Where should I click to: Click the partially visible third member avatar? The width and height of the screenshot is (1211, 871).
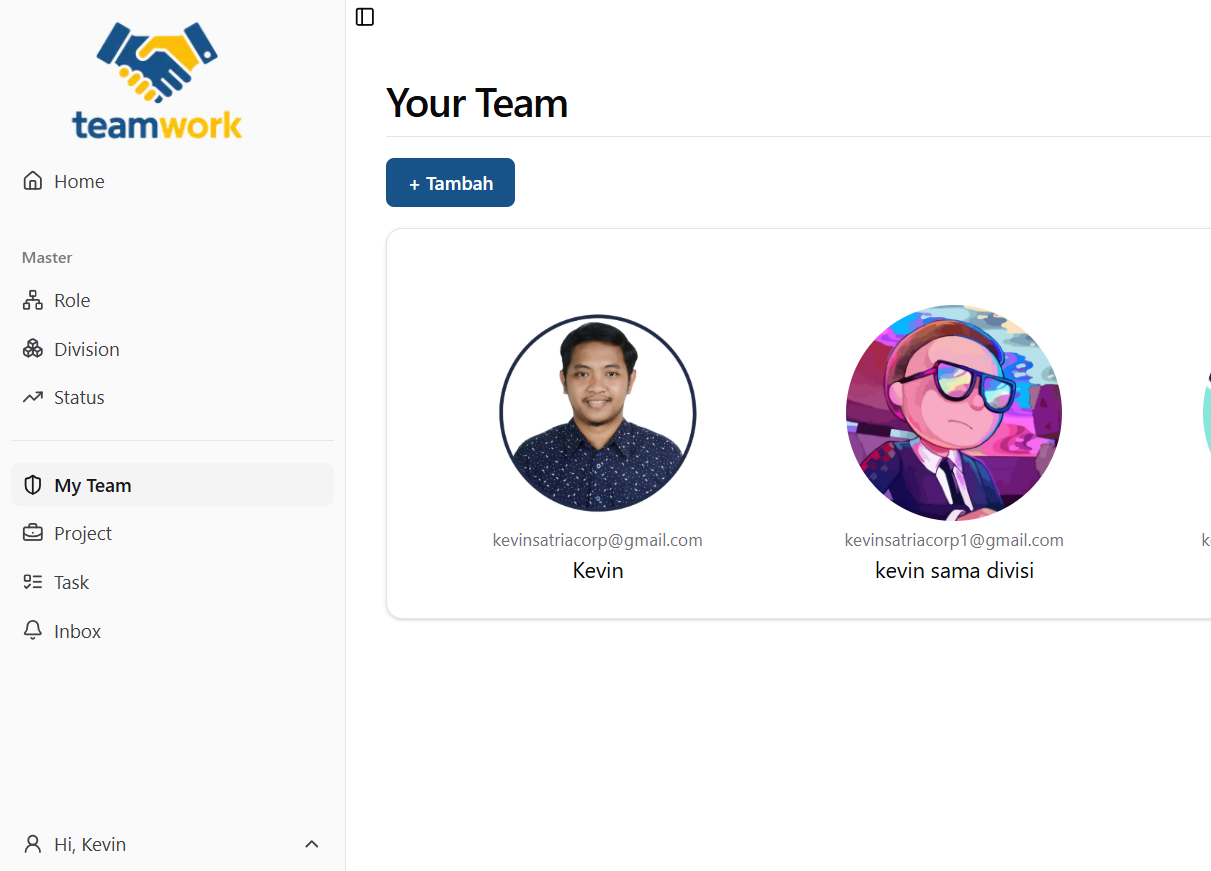[1206, 413]
